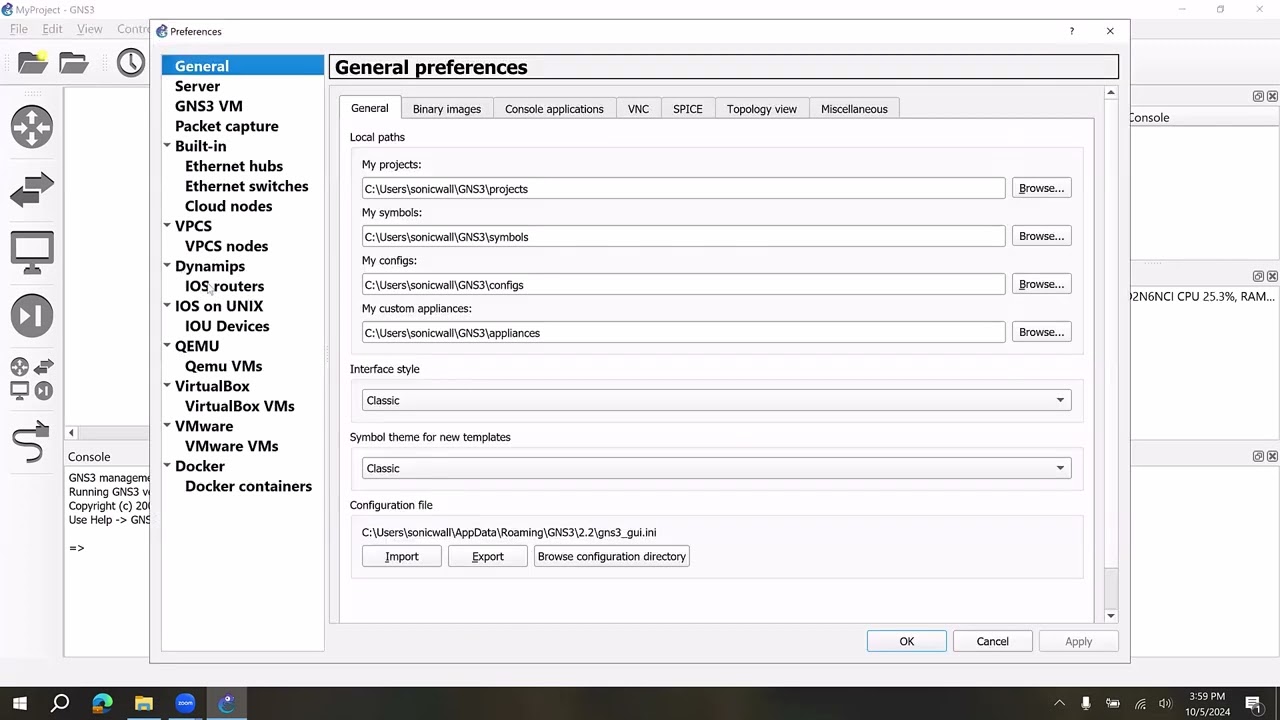Open the notification center icon
1280x720 pixels.
pos(1253,704)
